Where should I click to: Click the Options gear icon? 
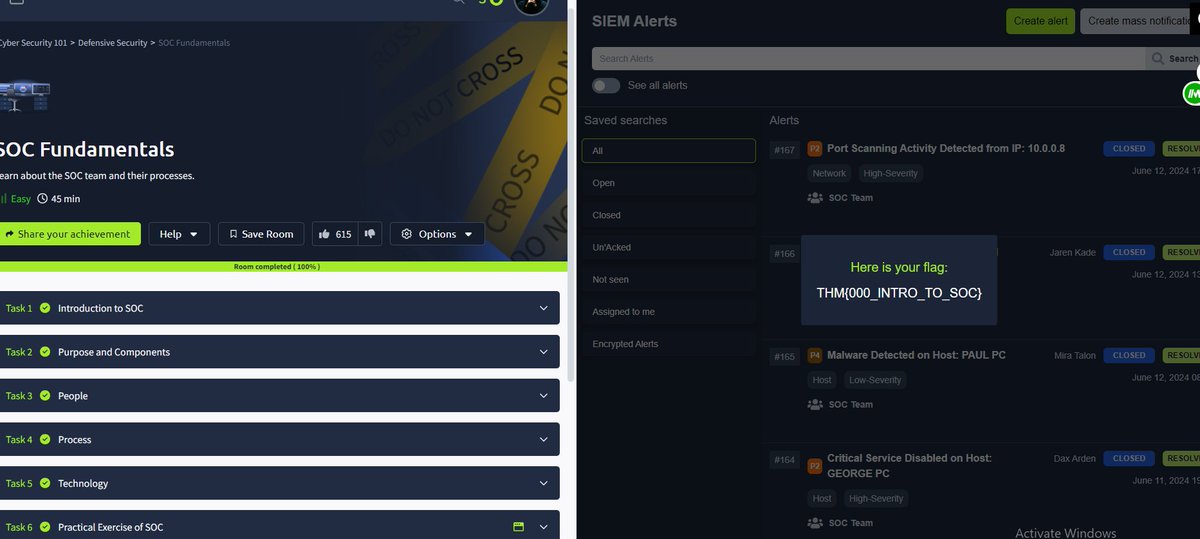pos(406,234)
